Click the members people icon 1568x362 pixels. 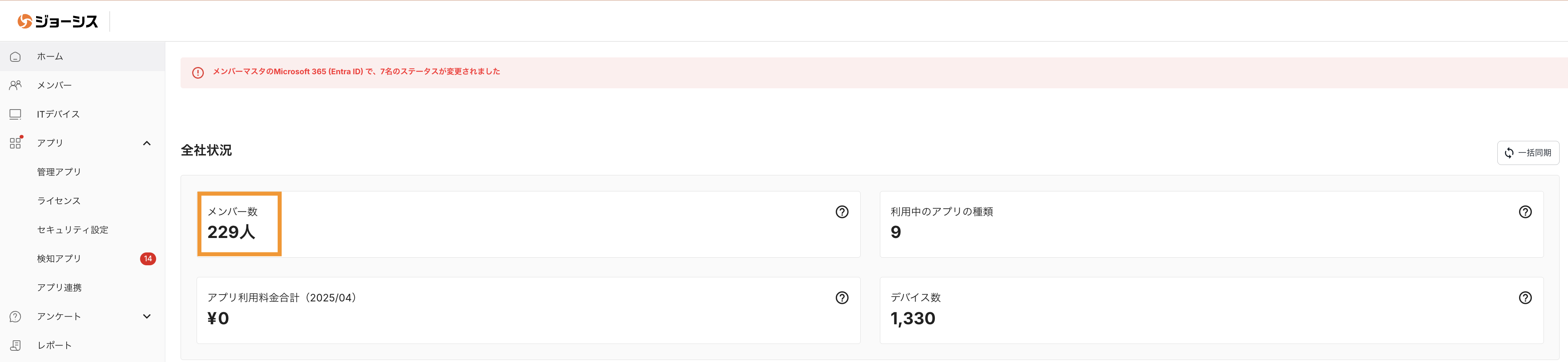15,85
